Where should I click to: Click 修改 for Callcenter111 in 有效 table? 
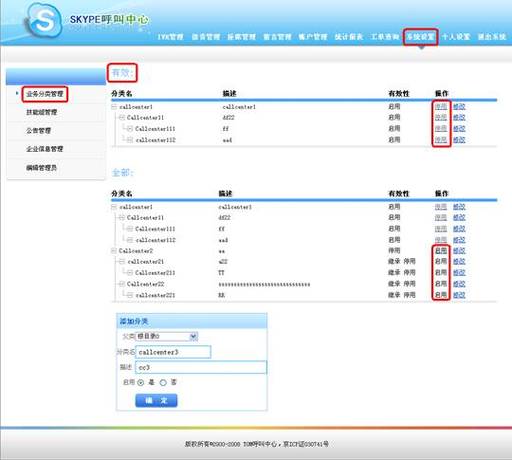pyautogui.click(x=459, y=129)
